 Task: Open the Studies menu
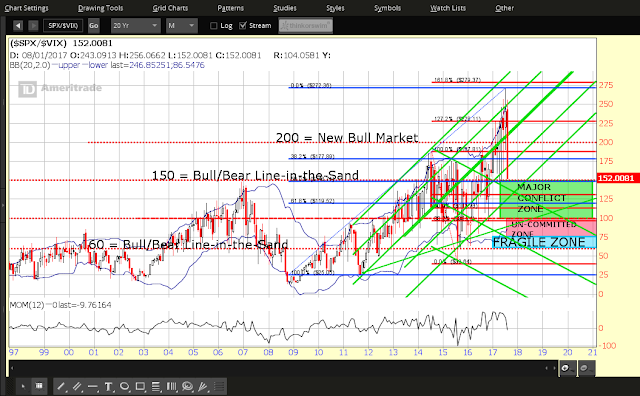point(285,8)
